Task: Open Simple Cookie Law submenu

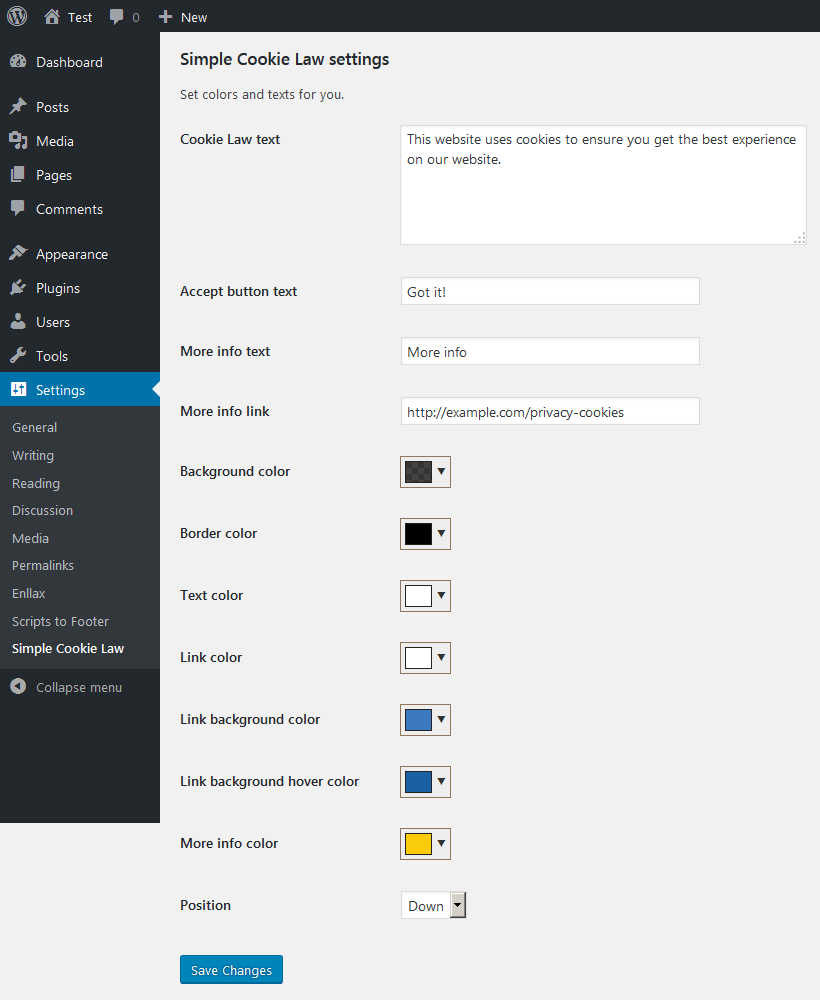Action: click(68, 649)
